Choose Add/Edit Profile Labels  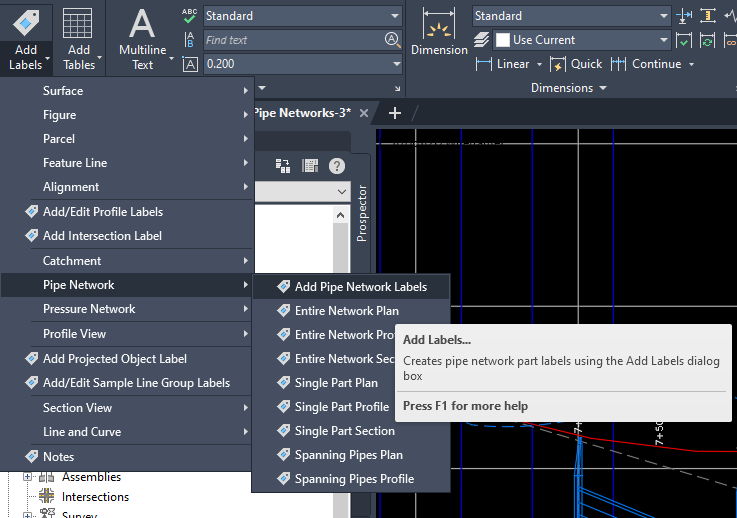point(127,212)
